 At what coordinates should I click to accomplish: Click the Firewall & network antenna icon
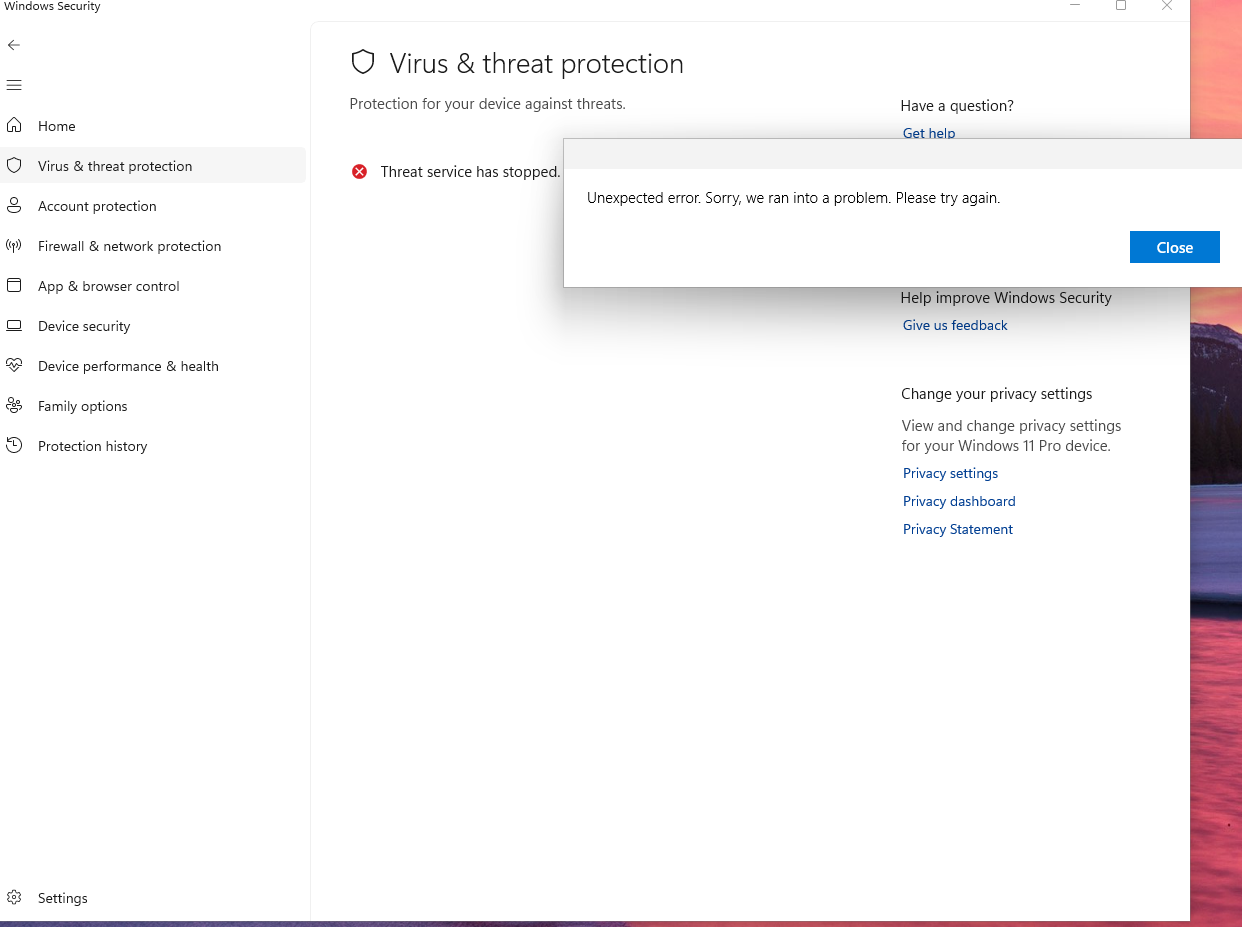[x=14, y=245]
